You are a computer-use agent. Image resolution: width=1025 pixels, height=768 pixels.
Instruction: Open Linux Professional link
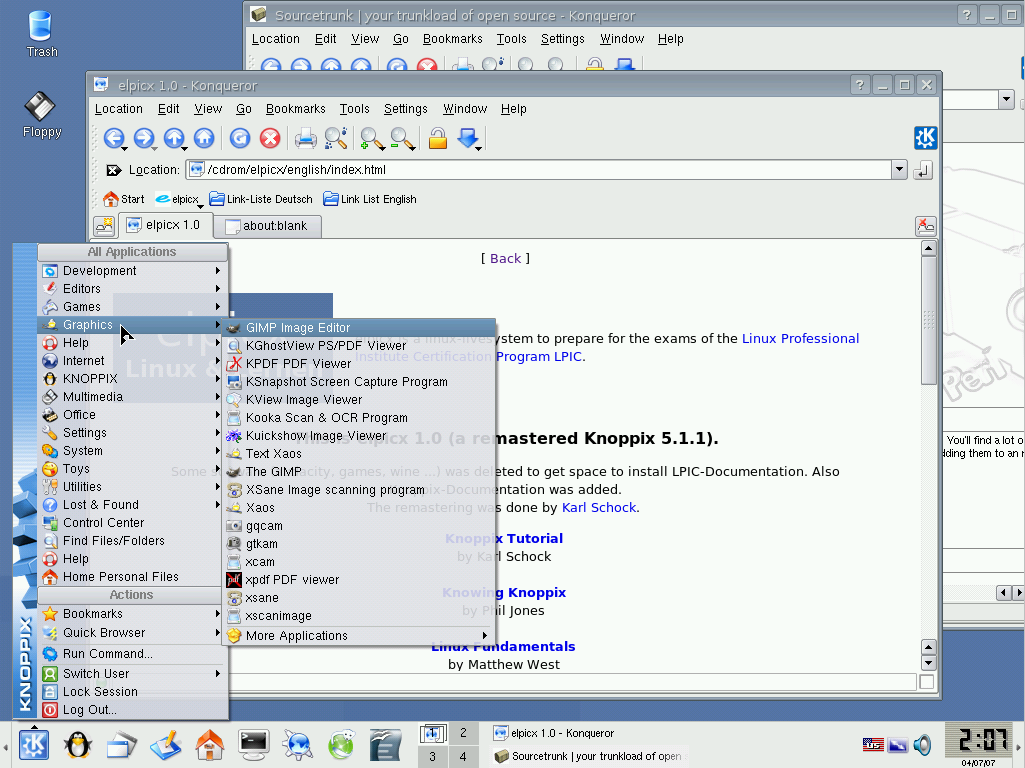[x=800, y=339]
